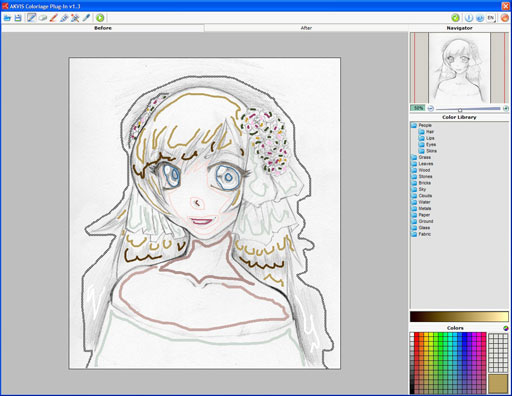512x396 pixels.
Task: Expand the Sky folder
Action: (419, 189)
